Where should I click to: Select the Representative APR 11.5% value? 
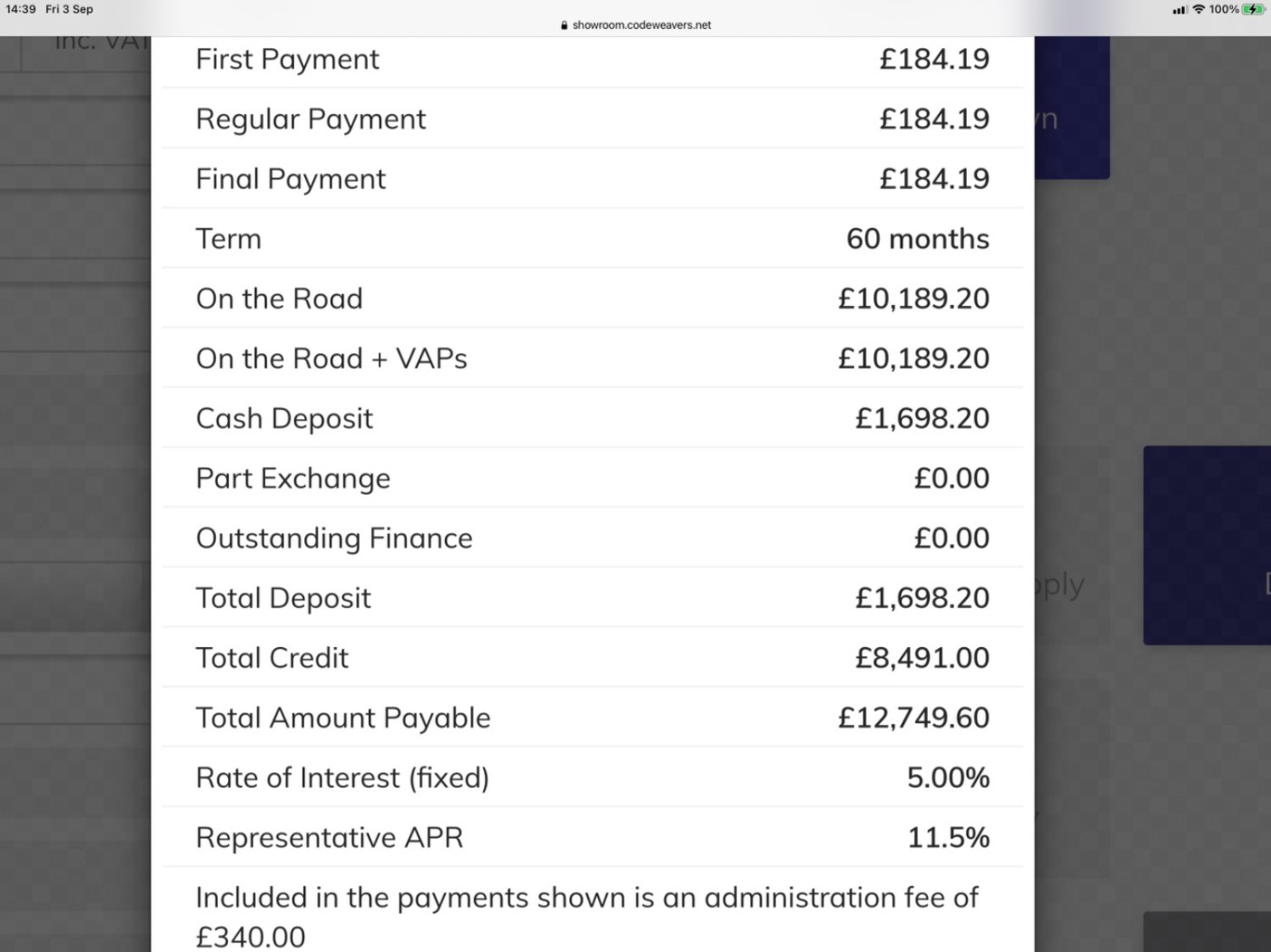coord(949,838)
